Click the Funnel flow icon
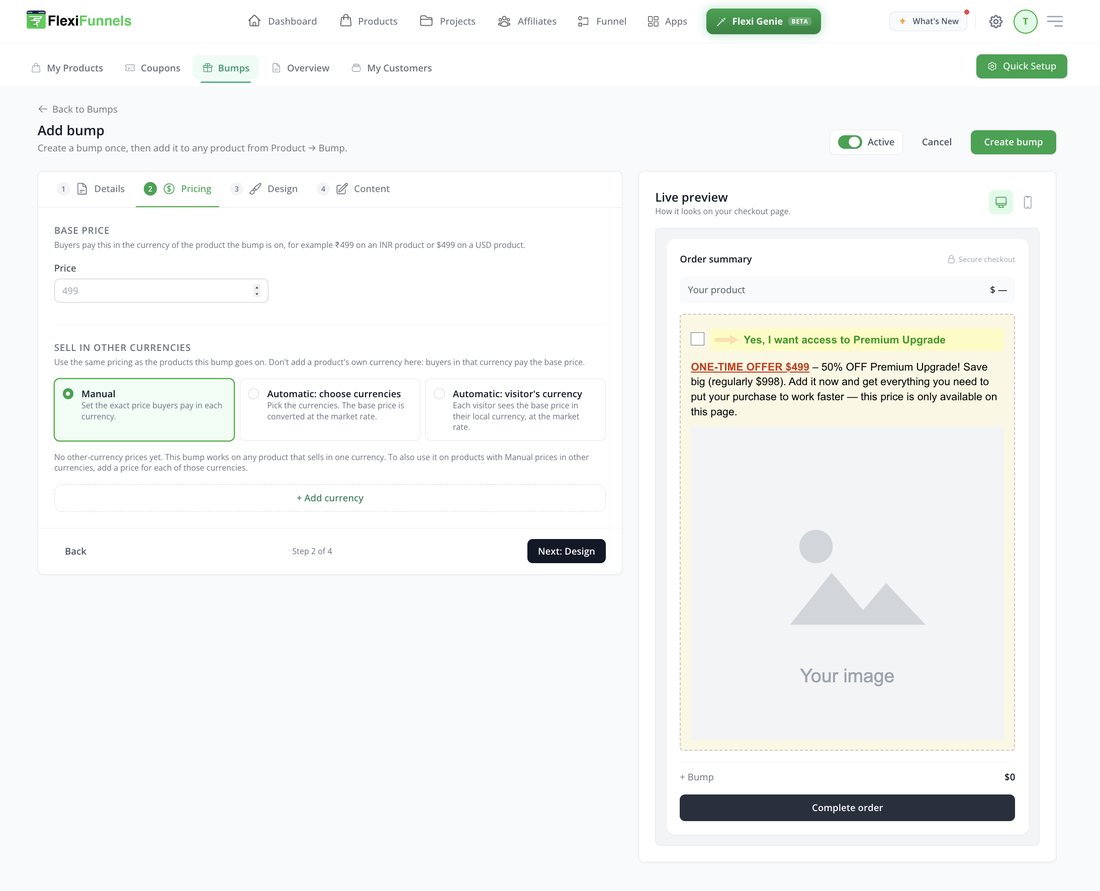Image resolution: width=1100 pixels, height=891 pixels. [x=583, y=21]
